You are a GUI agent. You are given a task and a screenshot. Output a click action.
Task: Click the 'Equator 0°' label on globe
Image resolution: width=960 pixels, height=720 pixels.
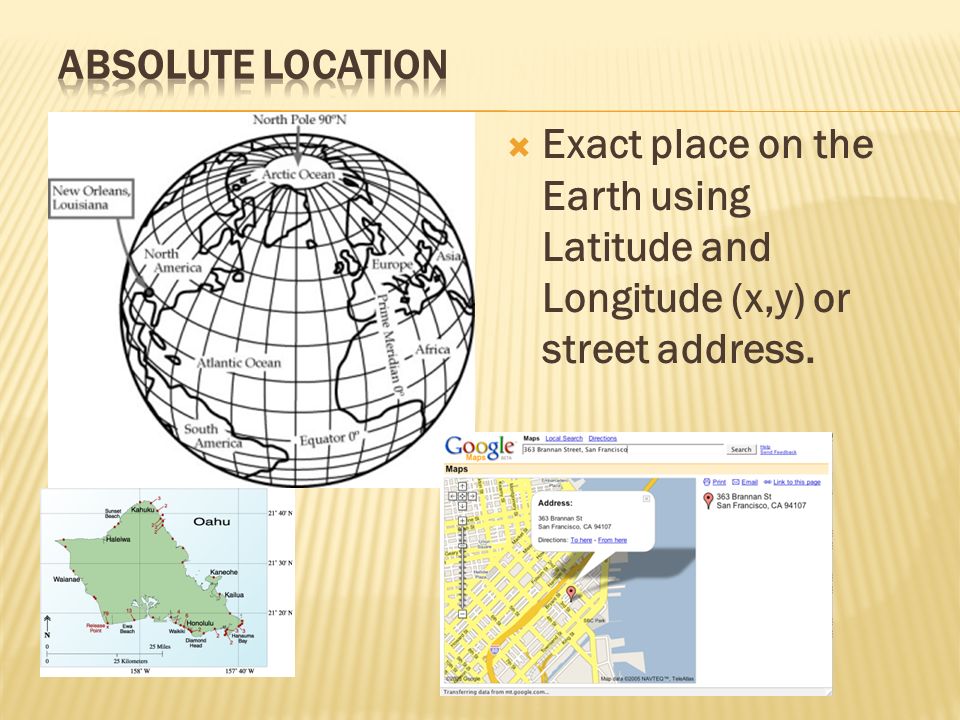click(x=329, y=439)
